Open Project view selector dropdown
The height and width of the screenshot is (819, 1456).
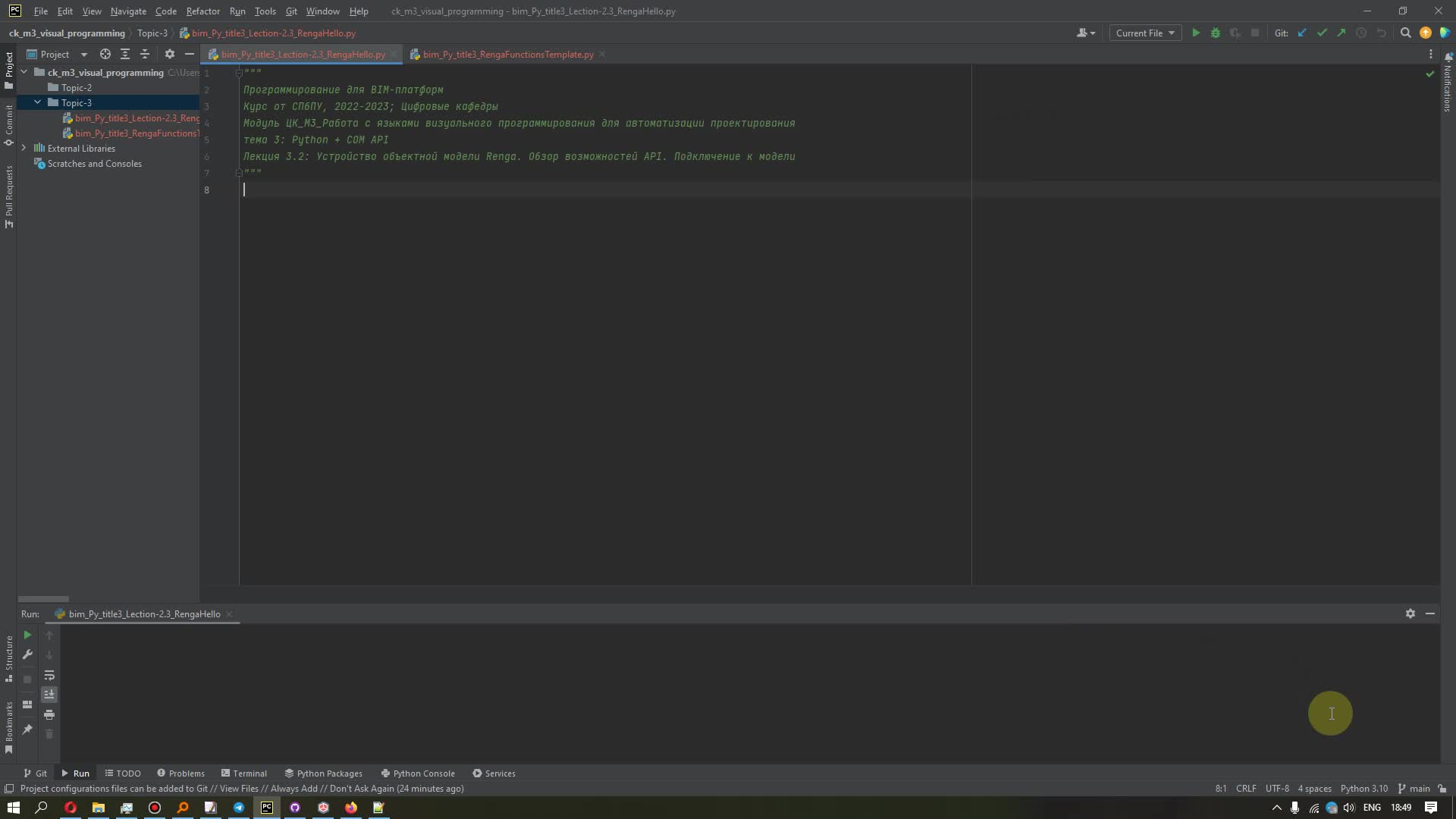(57, 54)
